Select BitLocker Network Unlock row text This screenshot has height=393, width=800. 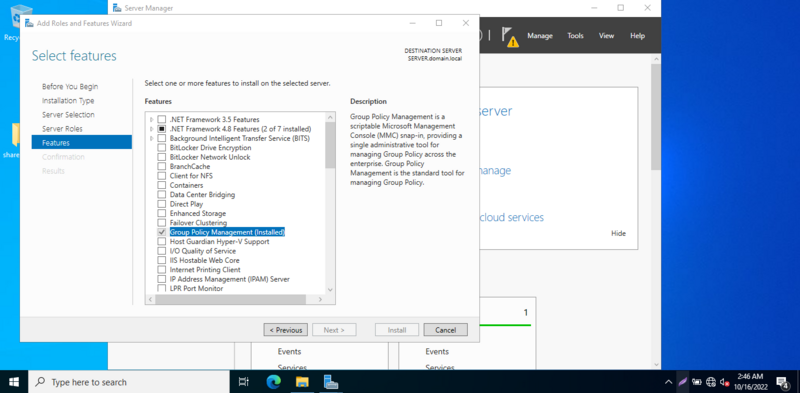point(210,157)
